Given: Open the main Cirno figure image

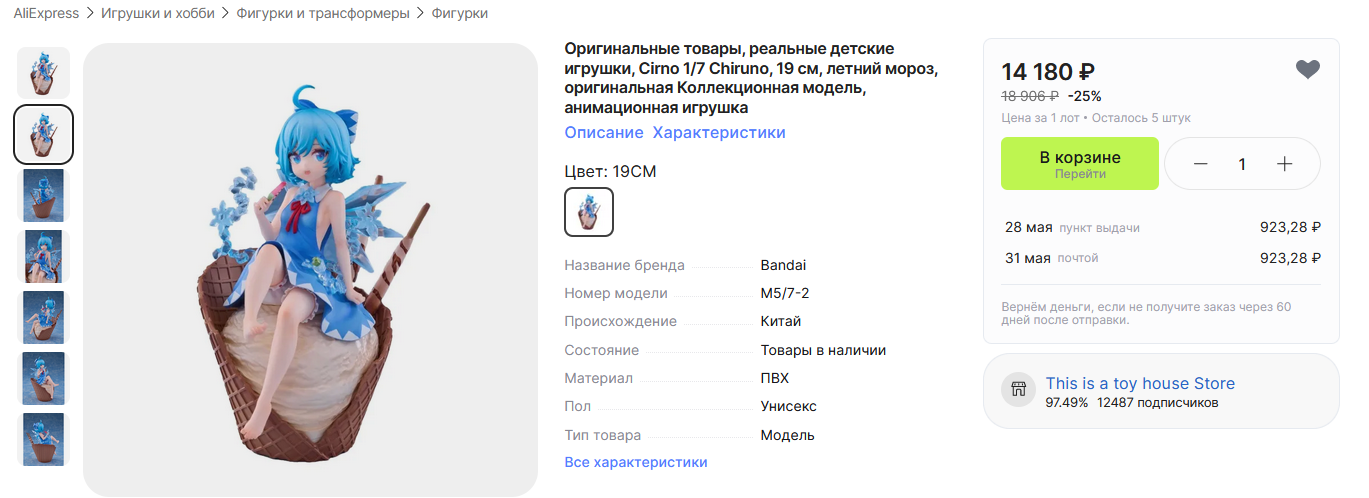Looking at the screenshot, I should pos(310,270).
